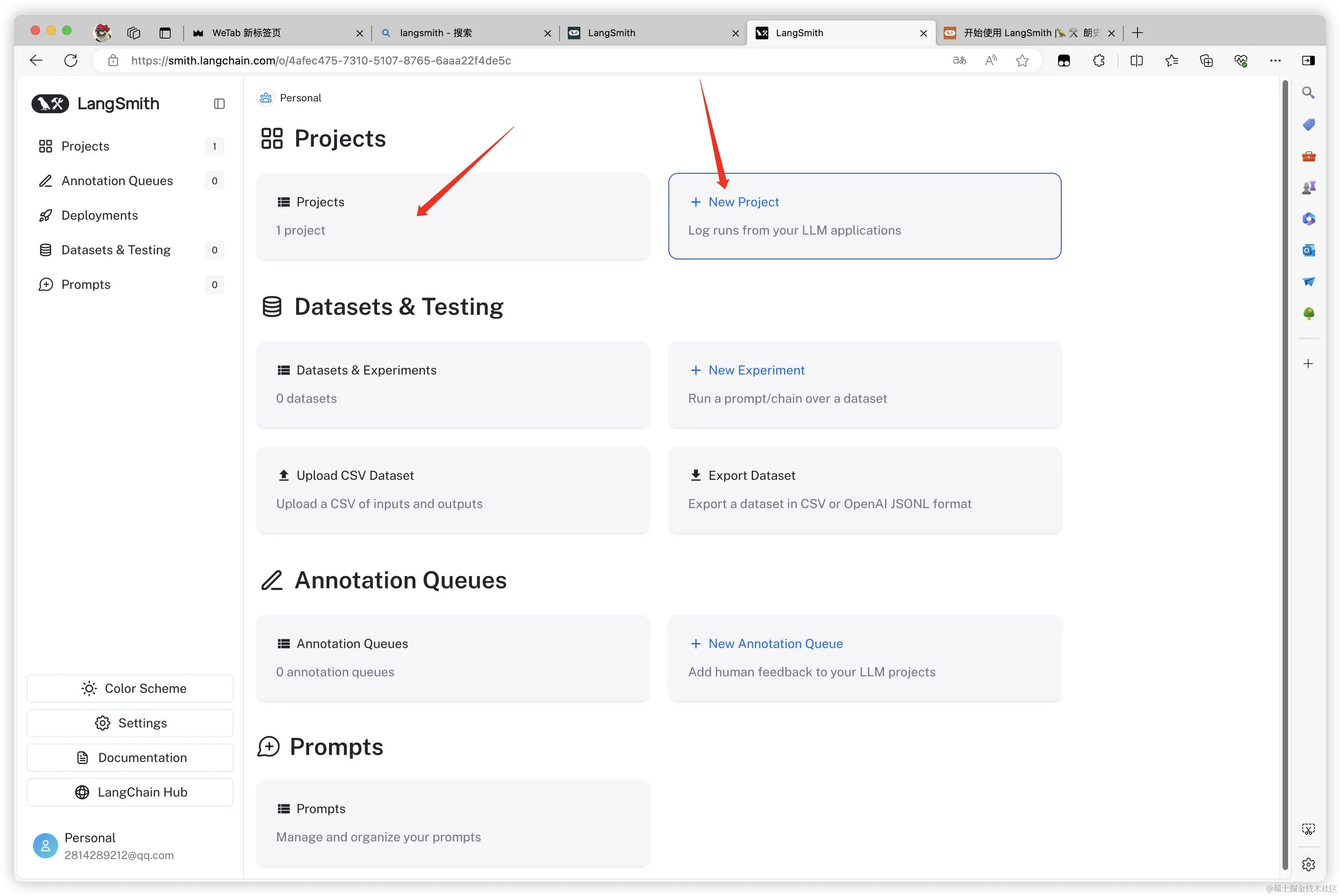
Task: Open Annotation Queues in the sidebar
Action: pos(117,181)
